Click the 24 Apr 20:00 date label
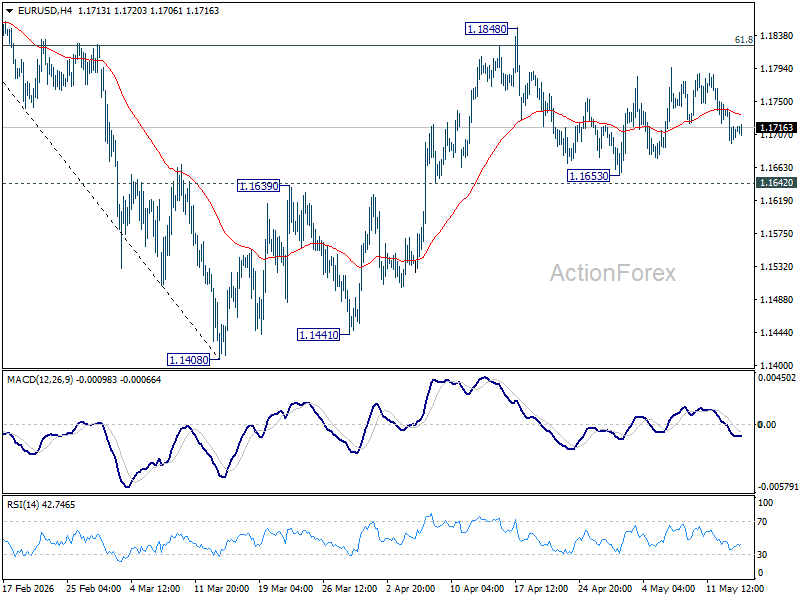800x600 pixels. point(605,589)
